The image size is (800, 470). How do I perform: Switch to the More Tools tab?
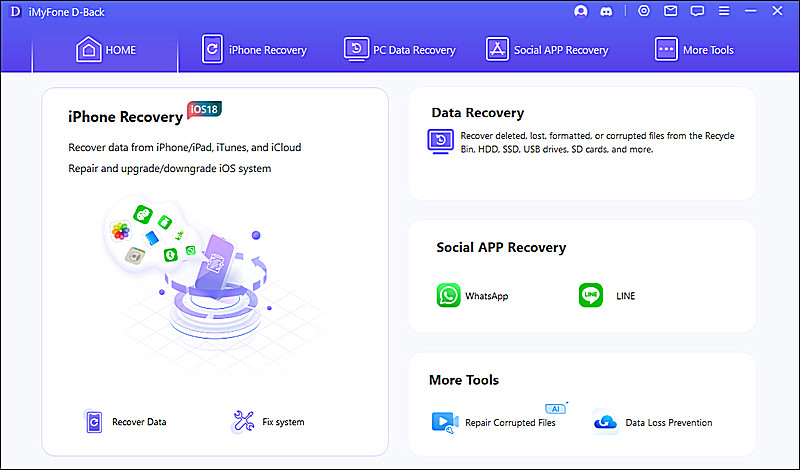point(694,50)
